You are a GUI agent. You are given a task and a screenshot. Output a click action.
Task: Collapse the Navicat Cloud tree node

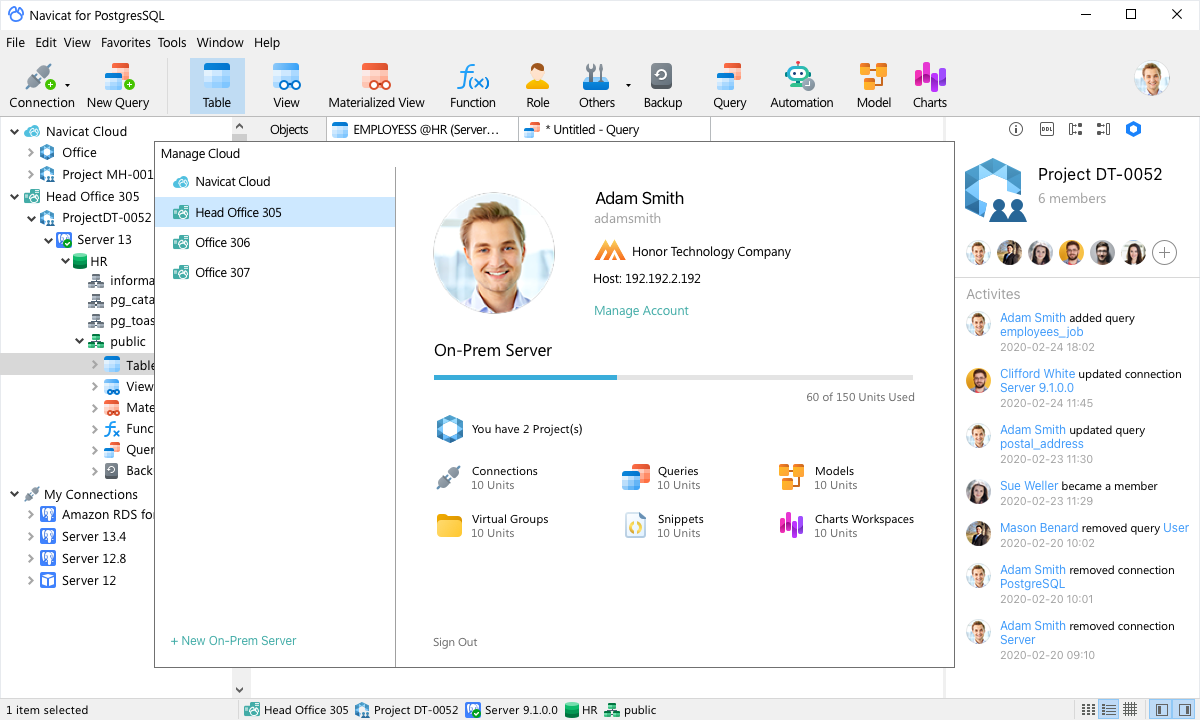(14, 131)
